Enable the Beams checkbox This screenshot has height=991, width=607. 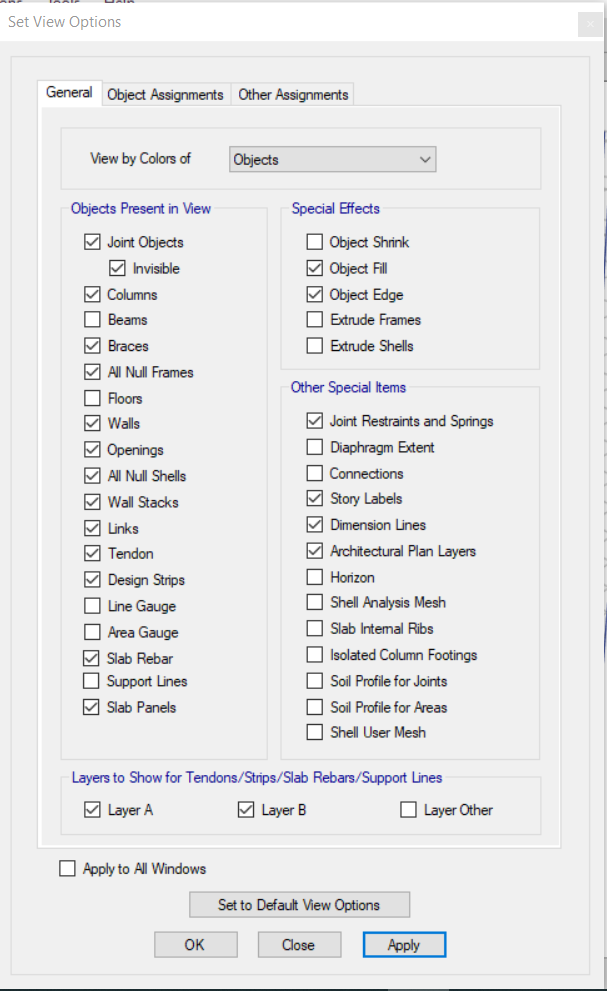click(92, 320)
